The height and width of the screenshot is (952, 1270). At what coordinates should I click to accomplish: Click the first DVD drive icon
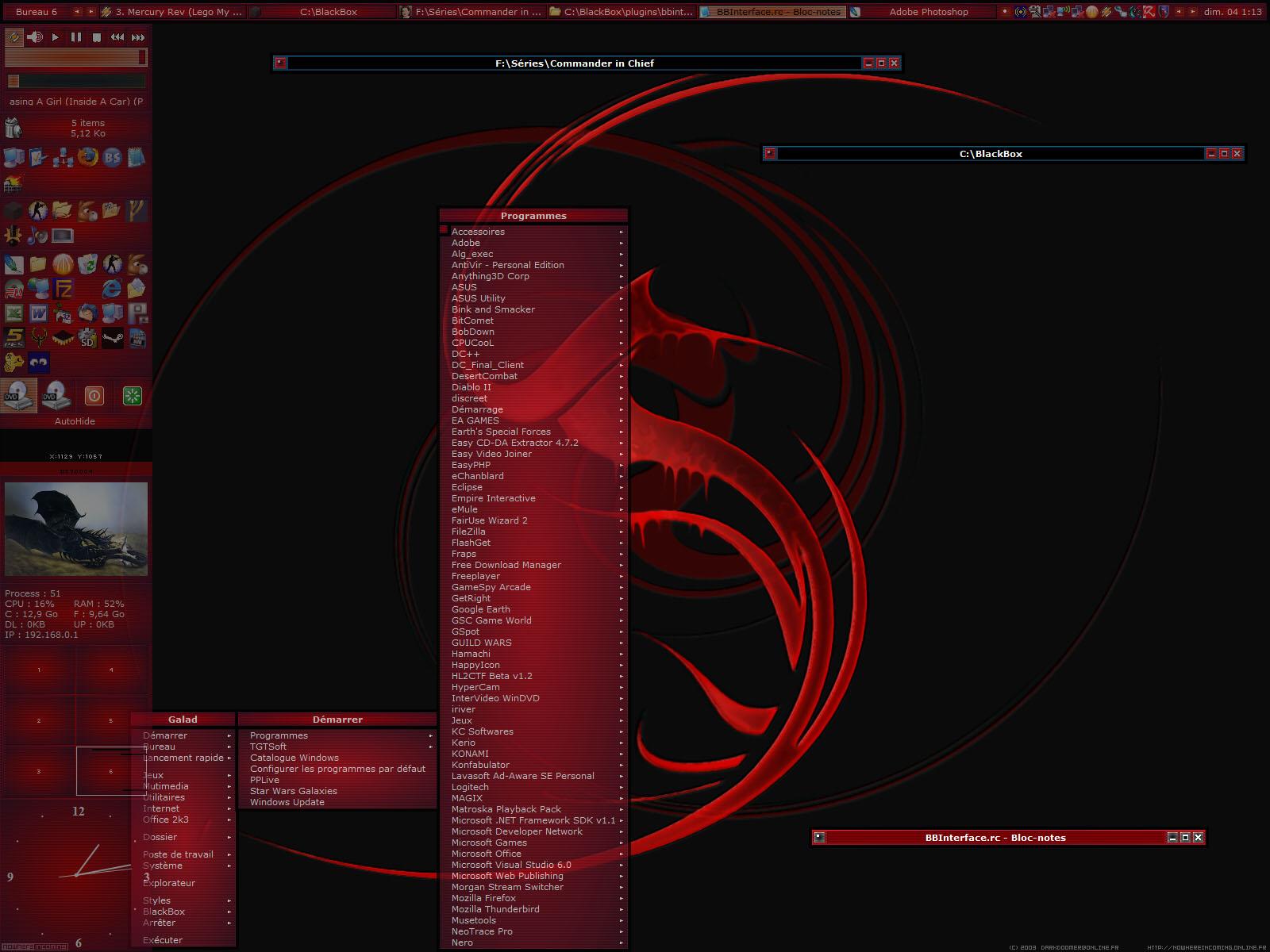tap(18, 395)
